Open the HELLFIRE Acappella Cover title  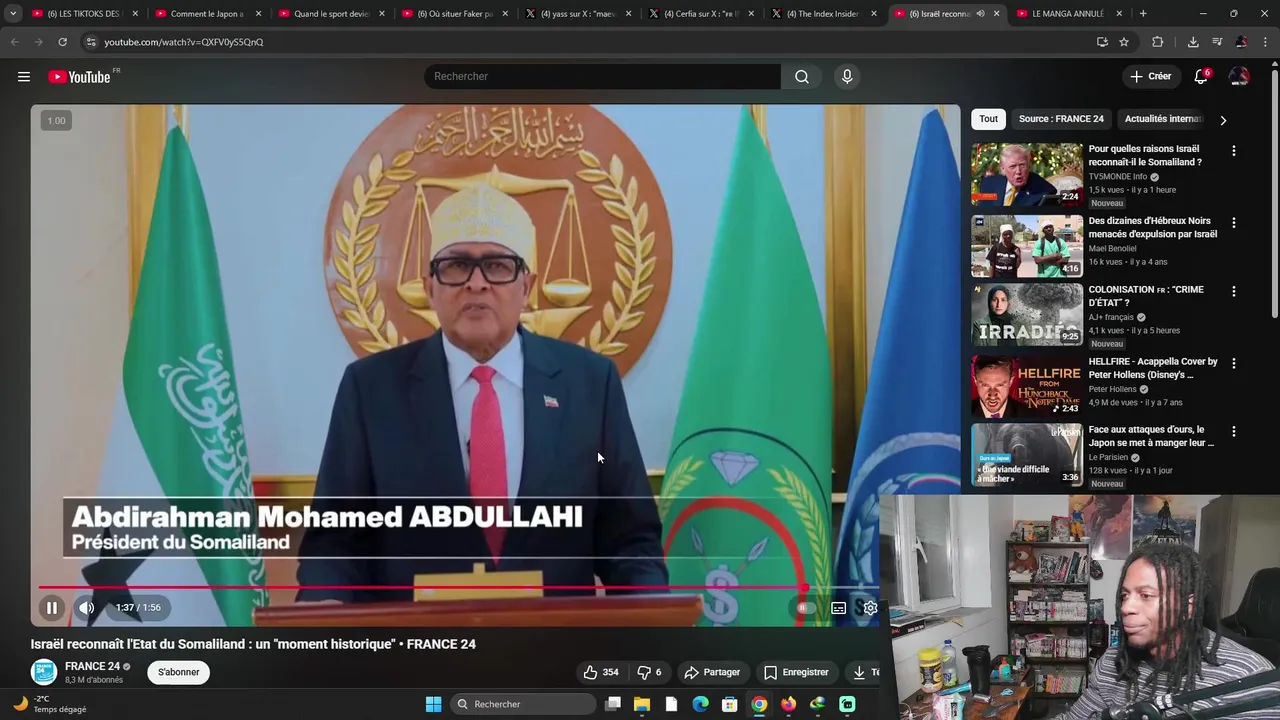[1153, 368]
